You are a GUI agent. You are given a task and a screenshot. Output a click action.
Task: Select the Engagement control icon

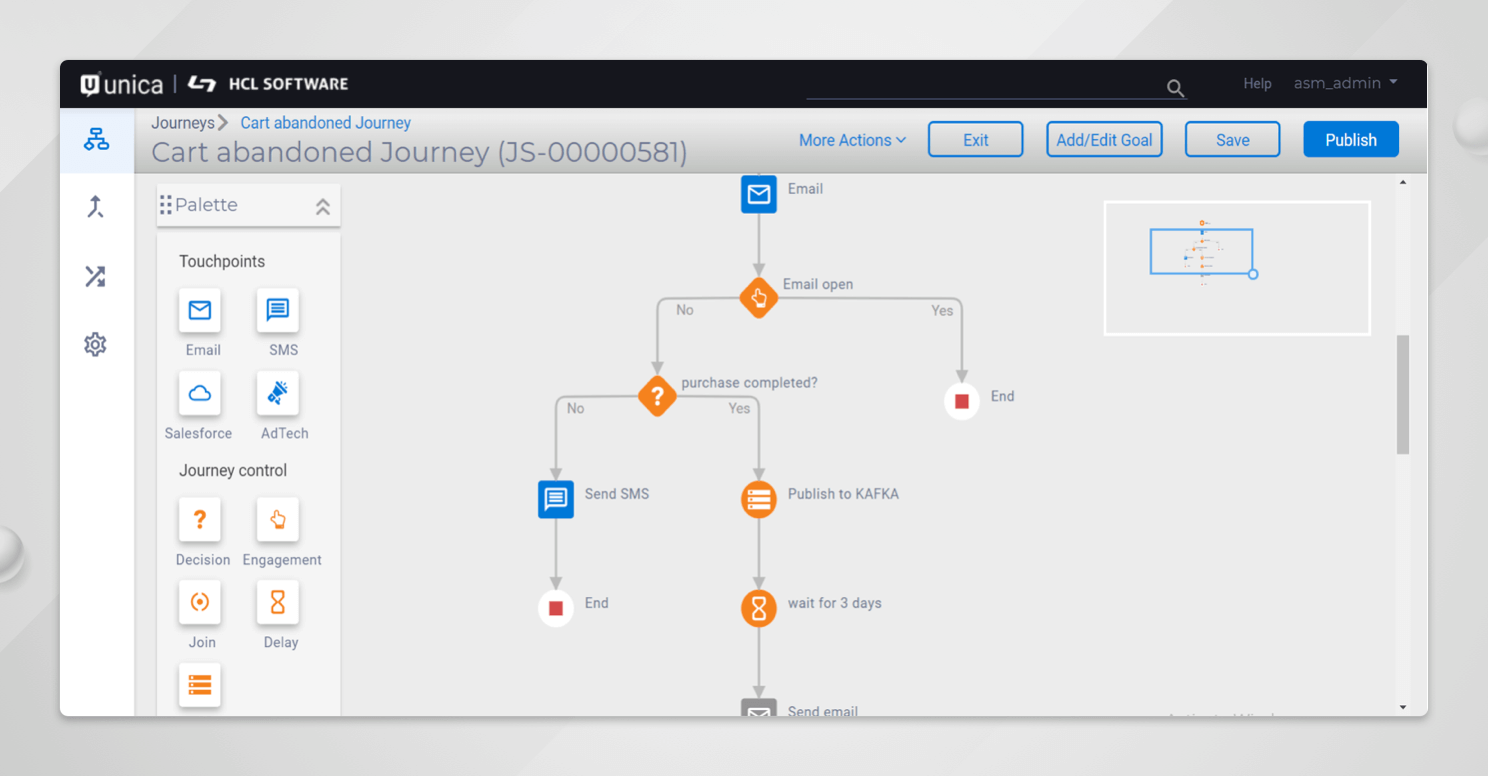tap(277, 519)
